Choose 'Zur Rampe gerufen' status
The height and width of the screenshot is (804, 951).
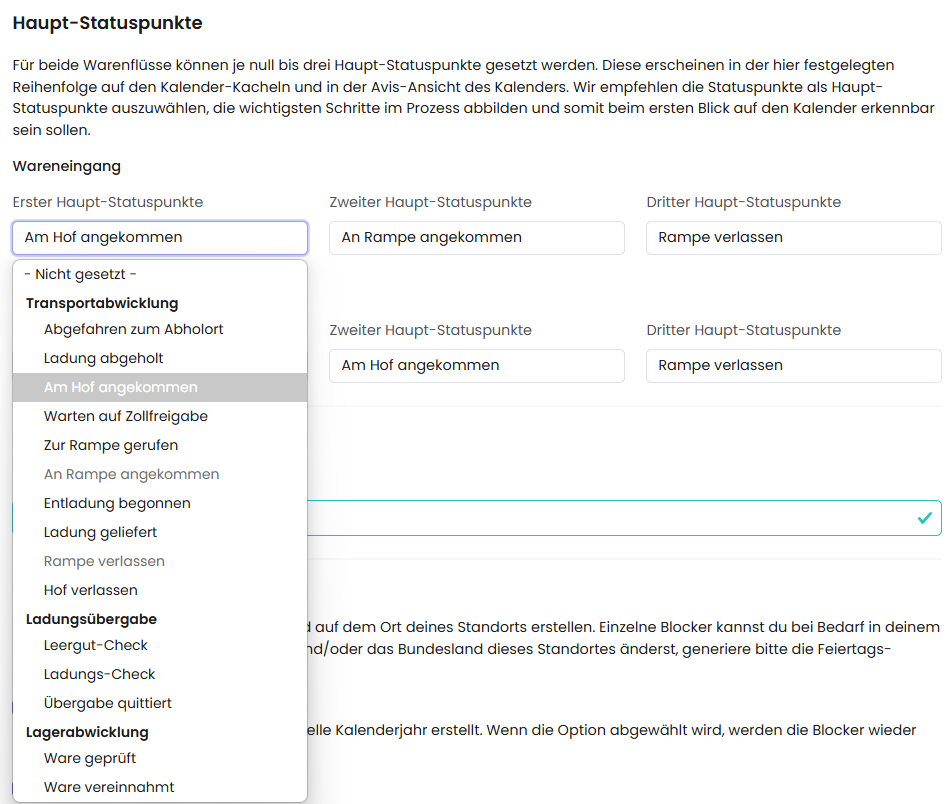(110, 445)
